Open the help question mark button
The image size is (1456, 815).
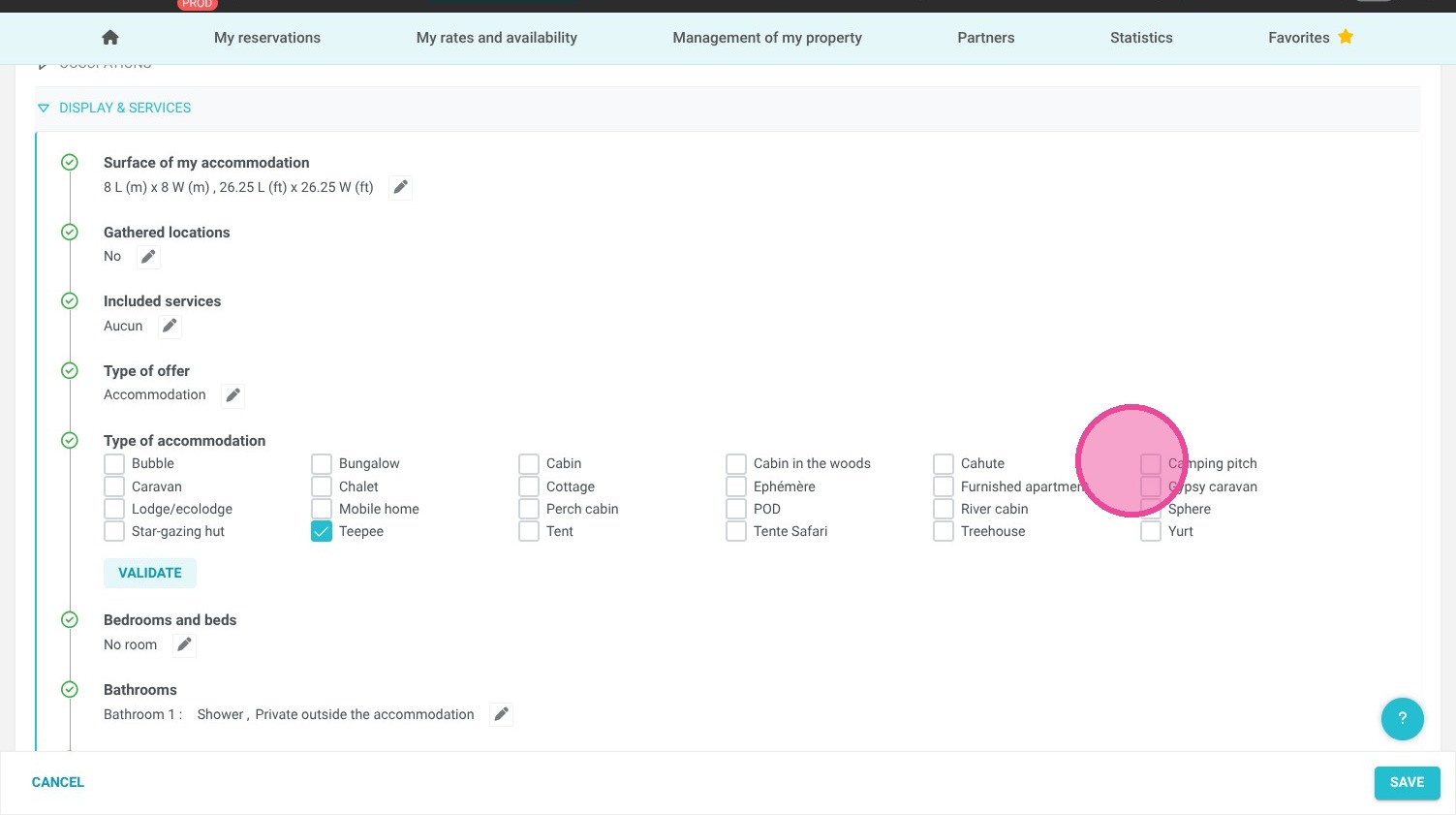pos(1402,719)
